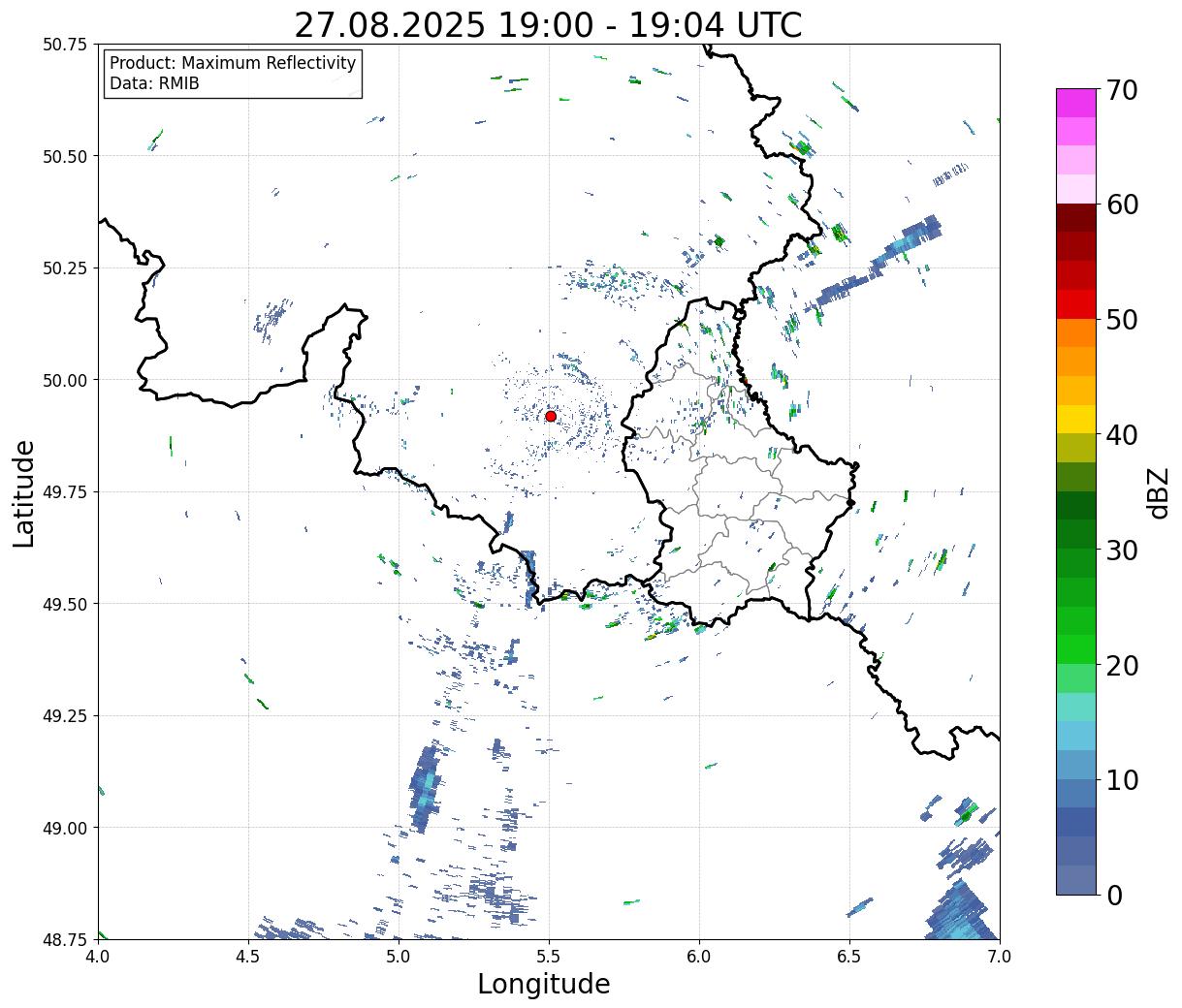Click the magenta swatch at top of colorbar
The image size is (1182, 1008).
coord(1076,103)
